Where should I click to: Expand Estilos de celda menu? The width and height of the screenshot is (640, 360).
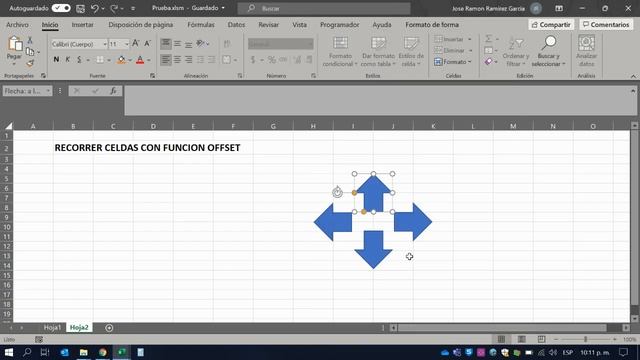pyautogui.click(x=411, y=52)
